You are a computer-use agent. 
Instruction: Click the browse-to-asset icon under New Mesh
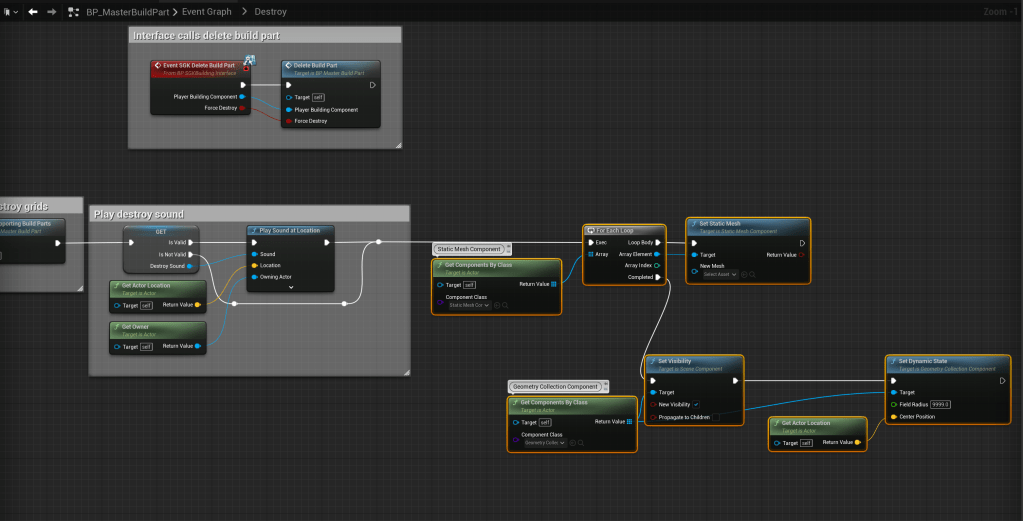tap(752, 274)
